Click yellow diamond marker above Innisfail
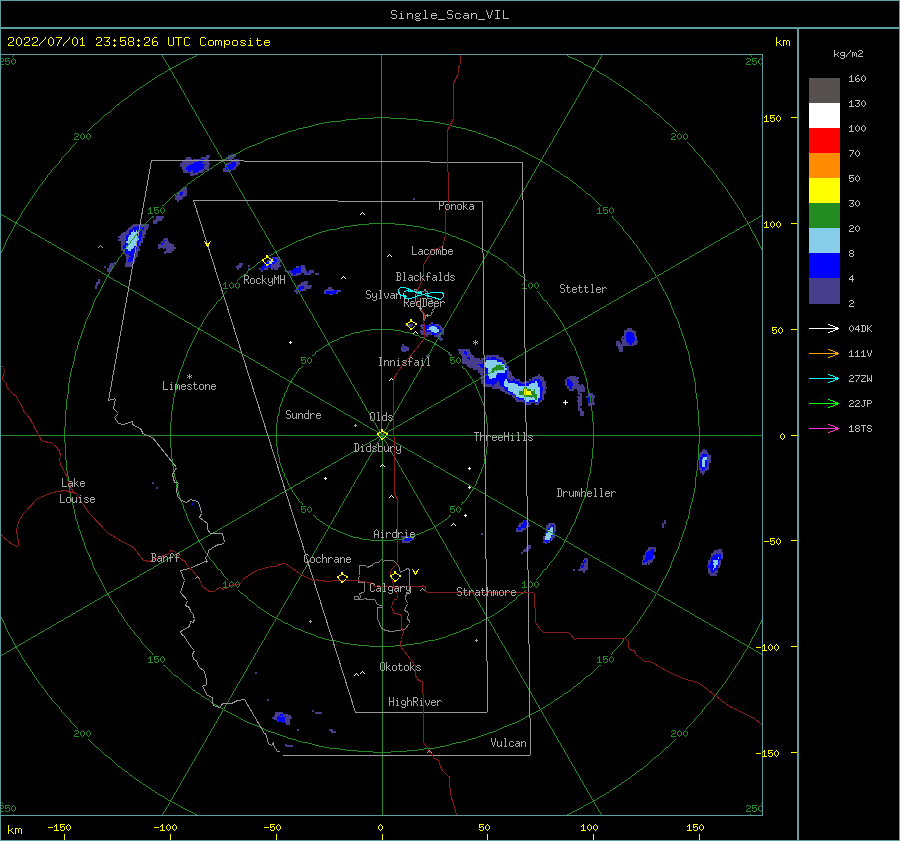The height and width of the screenshot is (841, 900). click(411, 325)
